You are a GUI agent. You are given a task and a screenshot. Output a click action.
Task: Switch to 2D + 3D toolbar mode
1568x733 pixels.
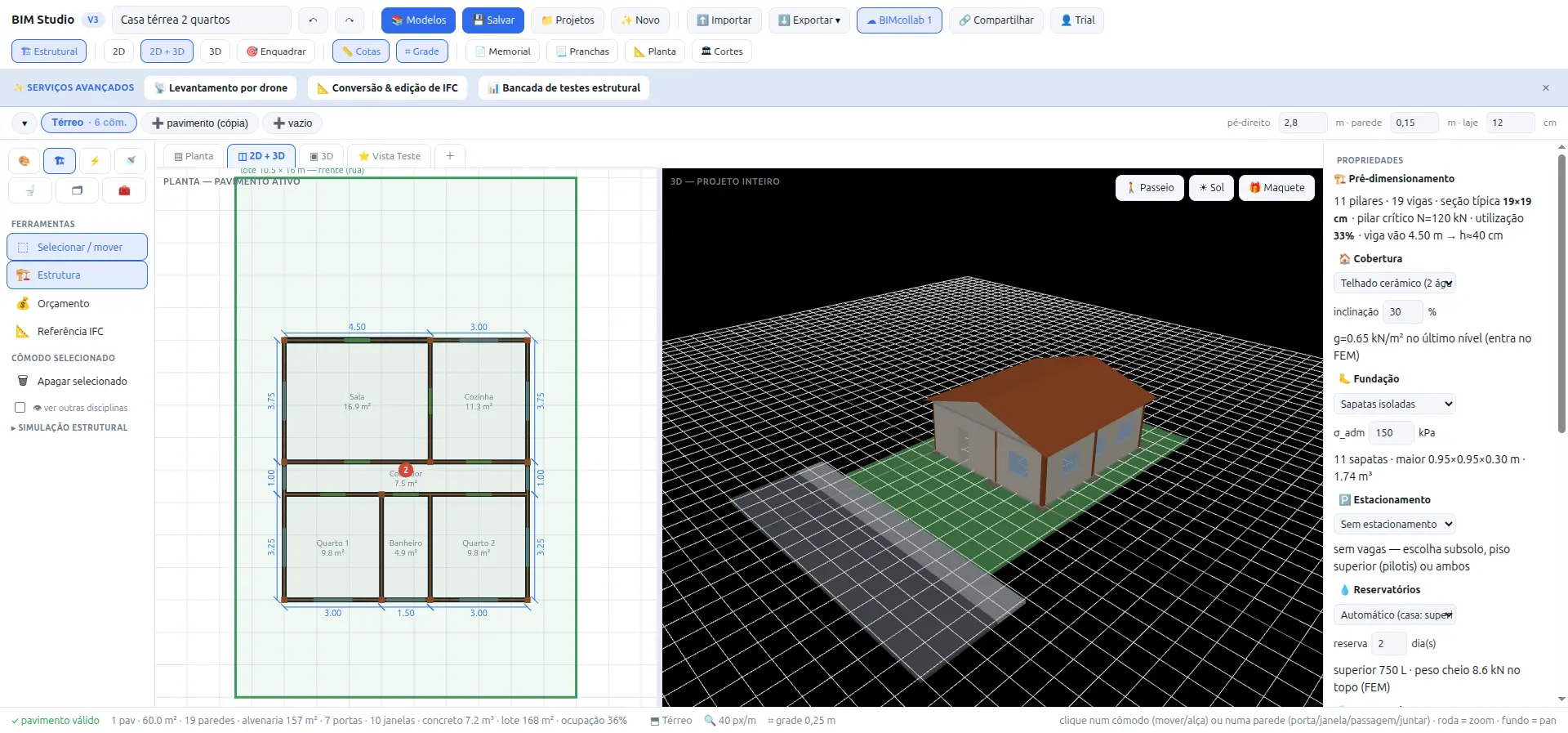pyautogui.click(x=167, y=51)
